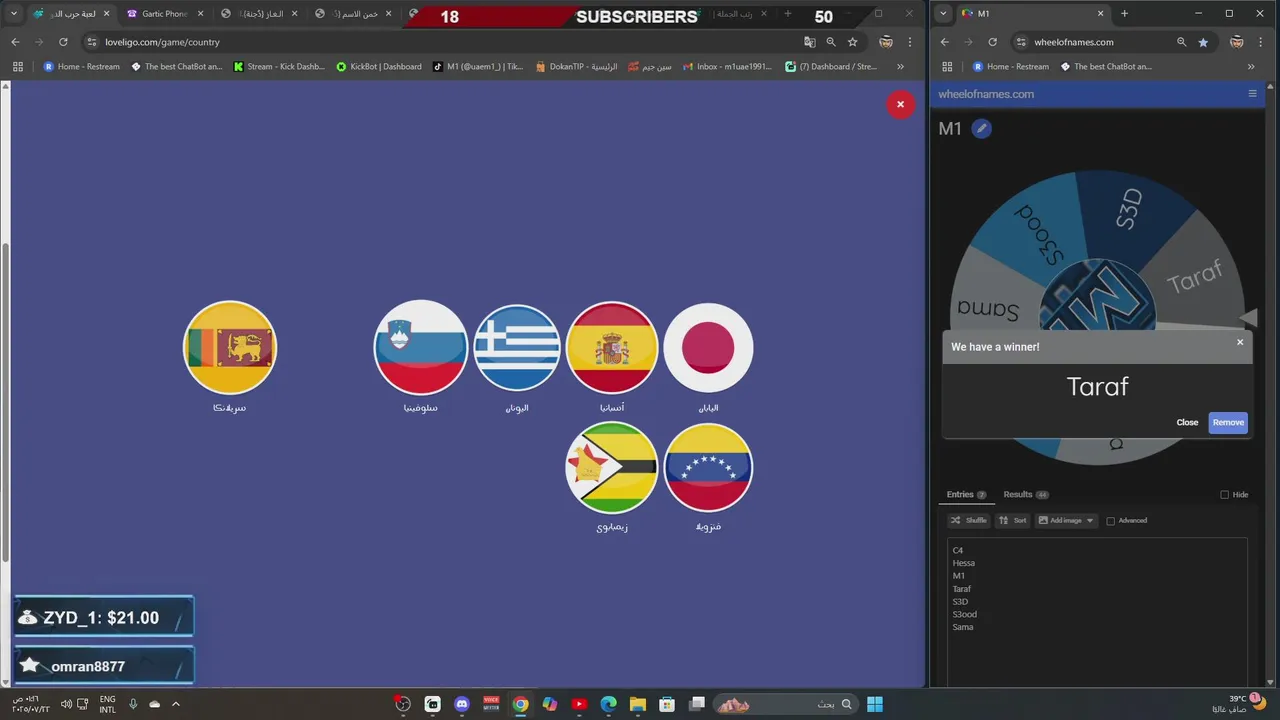This screenshot has height=720, width=1280.
Task: Shuffle the wheel entries
Action: pyautogui.click(x=968, y=520)
